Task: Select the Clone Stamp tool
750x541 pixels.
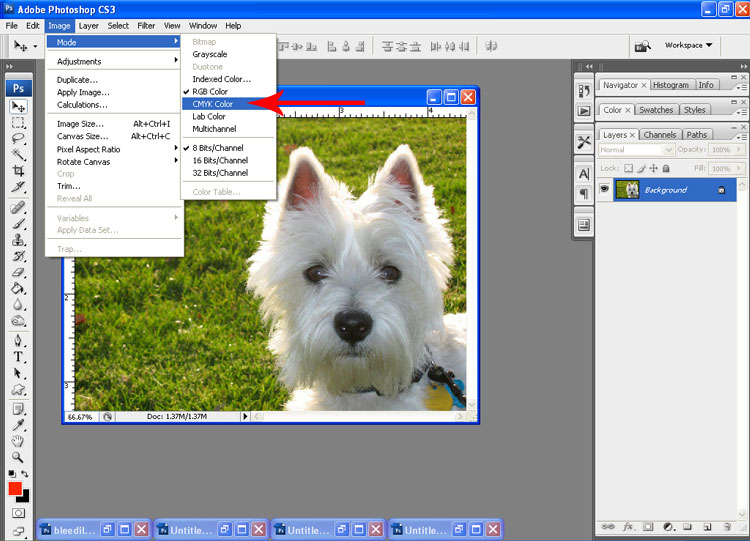Action: tap(18, 240)
